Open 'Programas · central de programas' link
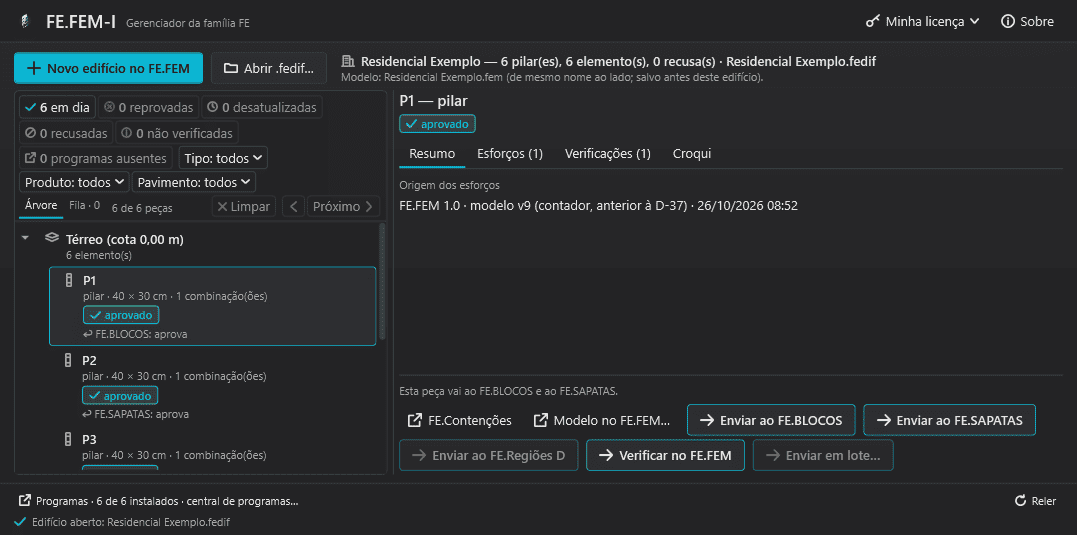 [159, 501]
